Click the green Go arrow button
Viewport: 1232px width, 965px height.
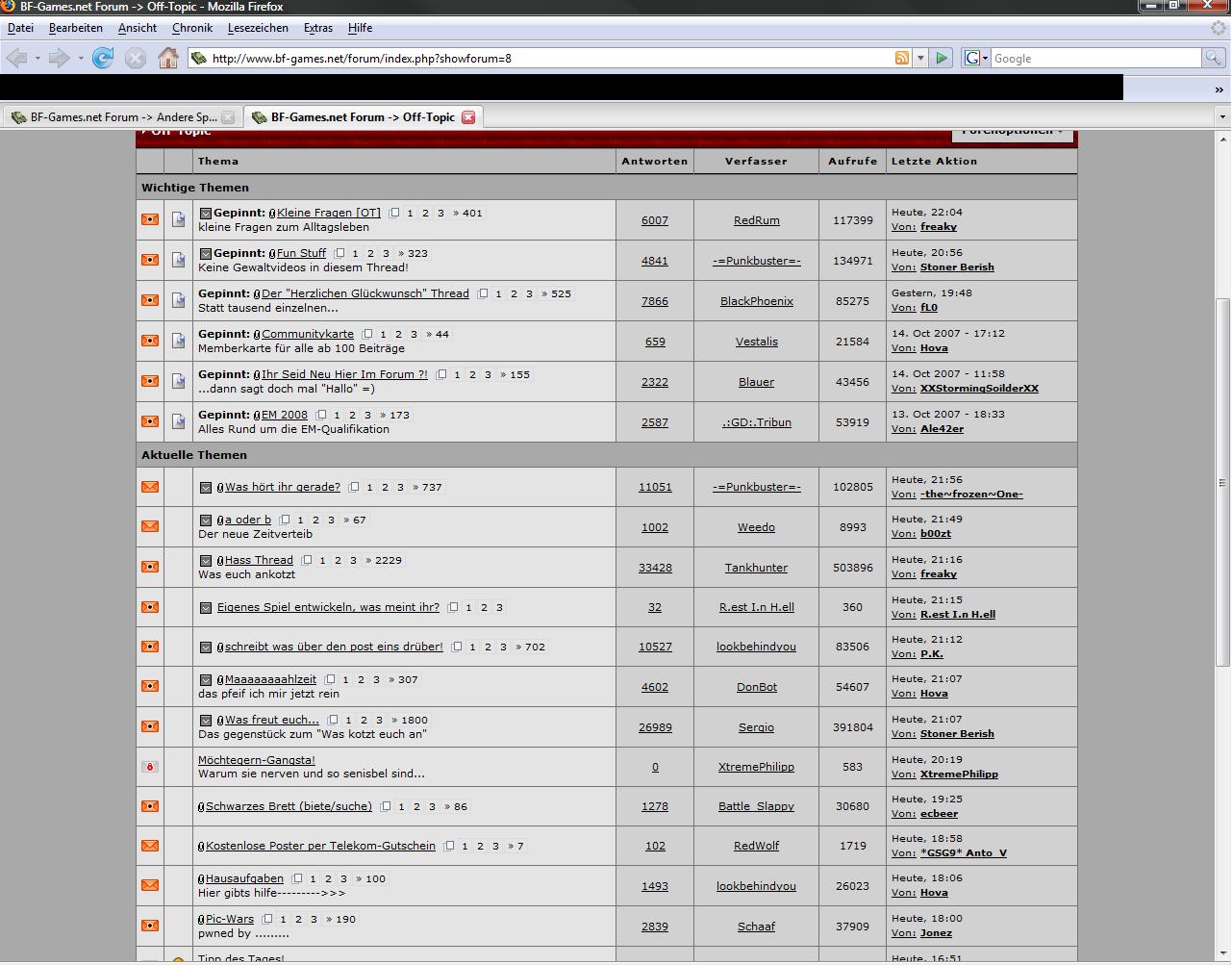point(942,58)
